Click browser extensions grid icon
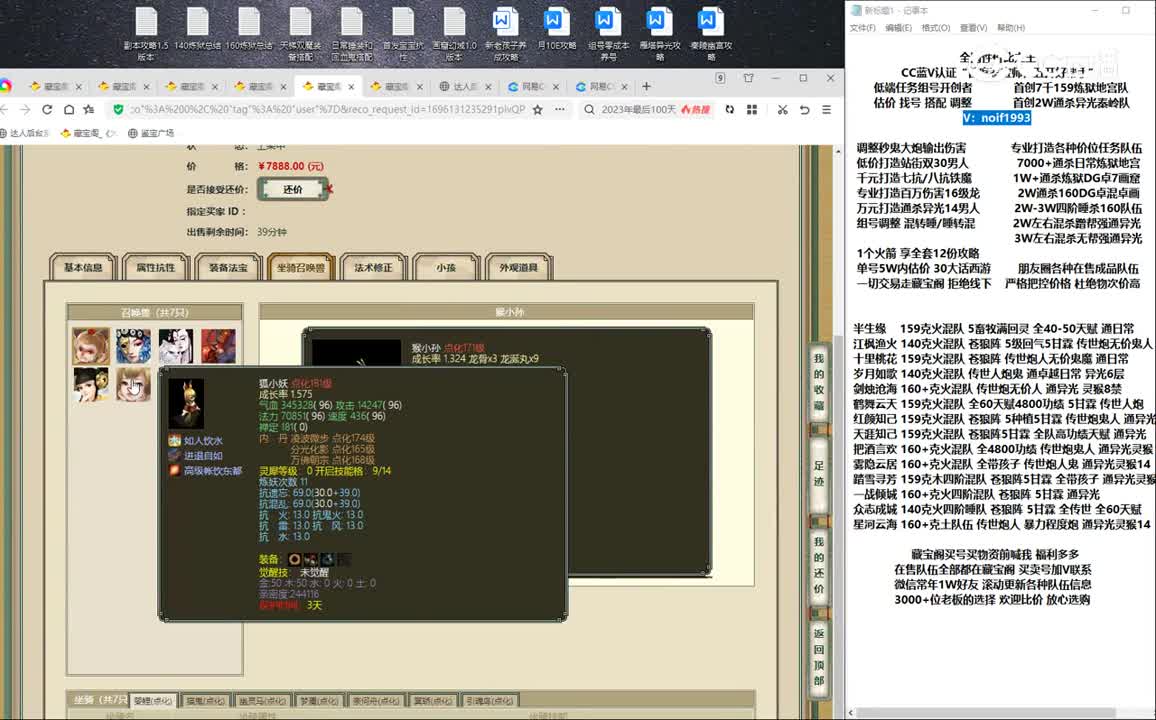 tap(752, 109)
